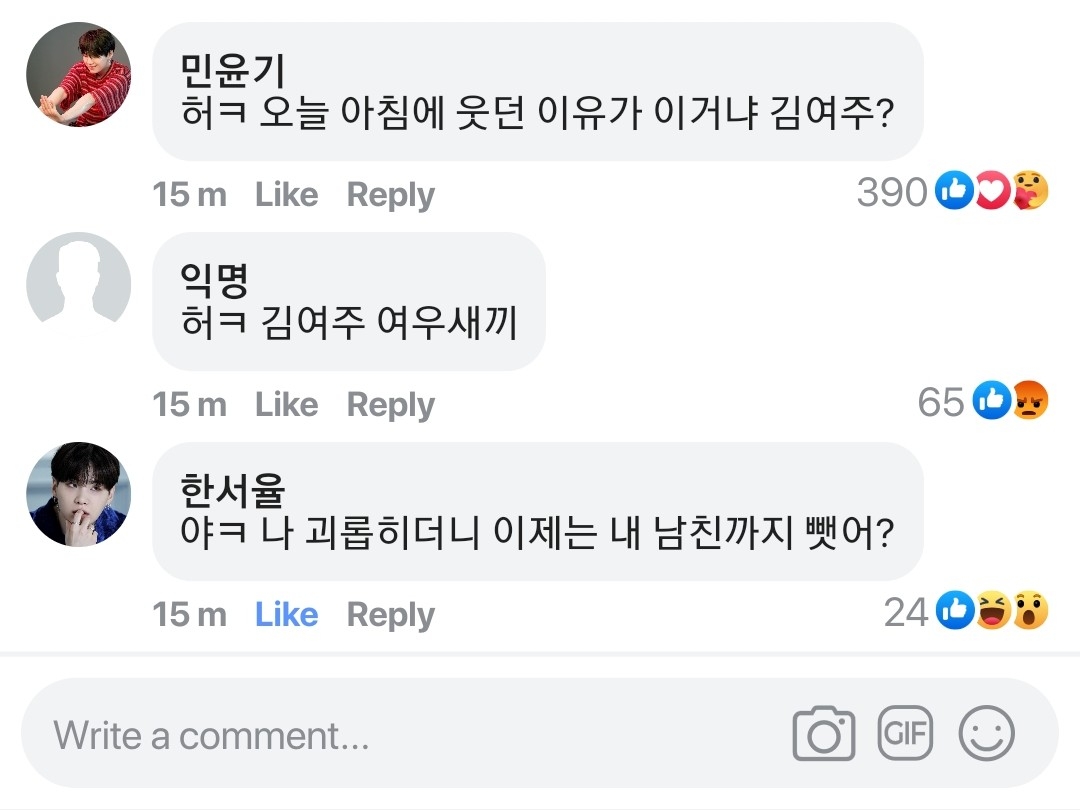The width and height of the screenshot is (1080, 810).
Task: Tap the camera icon in comment box
Action: click(x=823, y=735)
